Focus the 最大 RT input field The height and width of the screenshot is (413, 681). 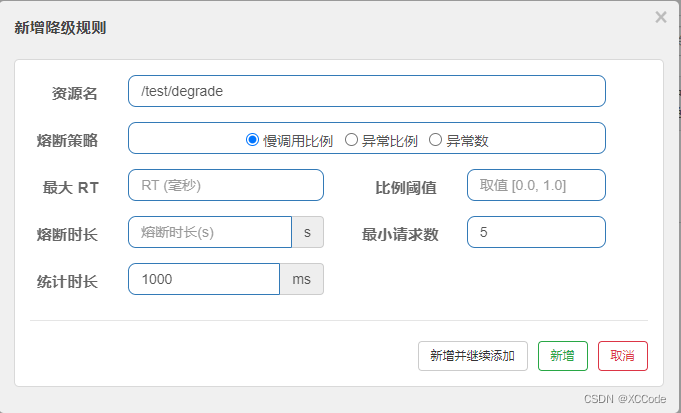coord(226,185)
